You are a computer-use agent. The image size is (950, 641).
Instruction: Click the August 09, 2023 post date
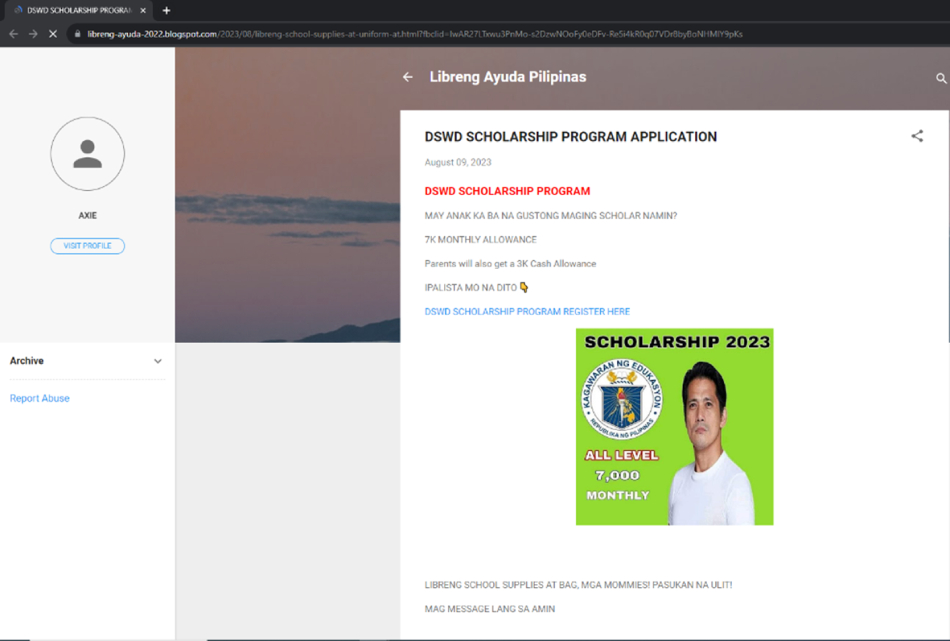click(458, 162)
